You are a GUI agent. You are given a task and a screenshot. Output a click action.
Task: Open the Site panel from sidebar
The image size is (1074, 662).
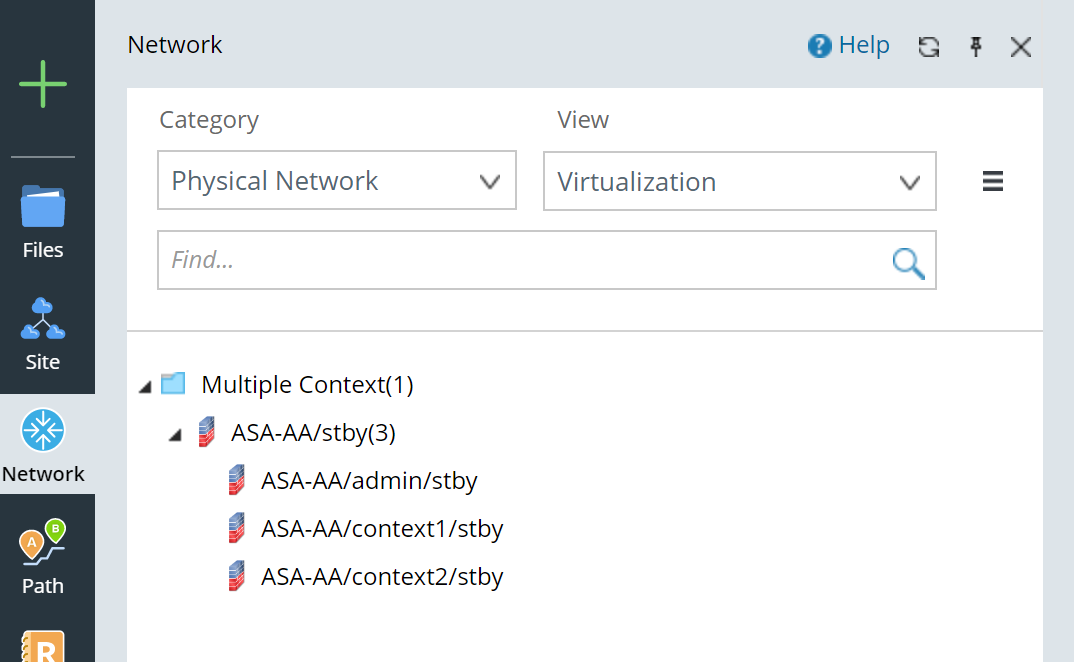[42, 333]
